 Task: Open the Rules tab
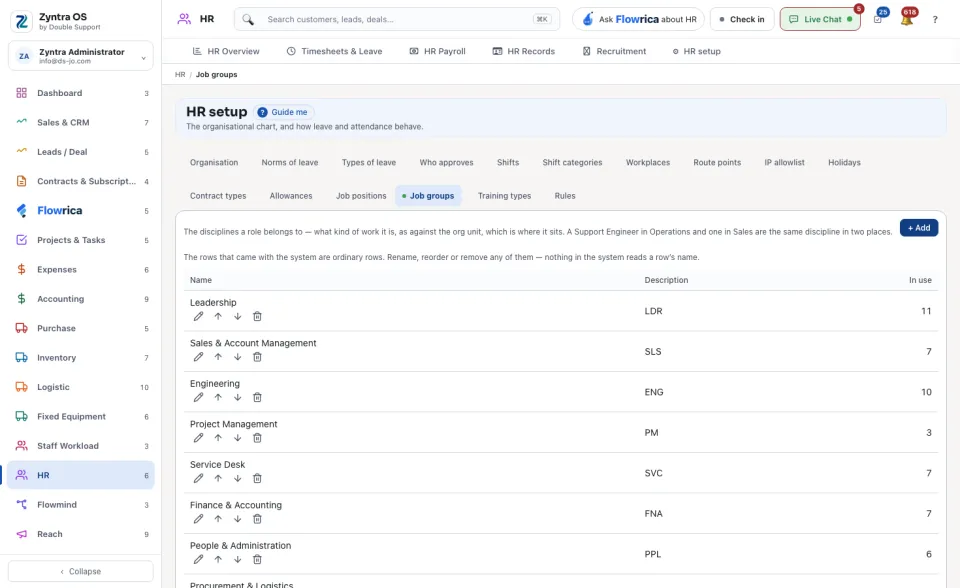(565, 196)
